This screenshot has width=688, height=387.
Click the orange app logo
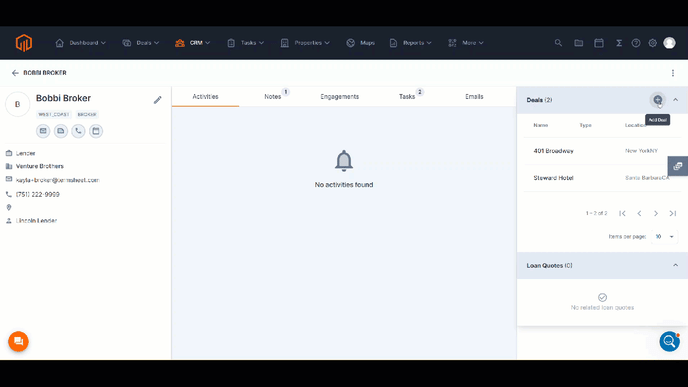tap(24, 43)
